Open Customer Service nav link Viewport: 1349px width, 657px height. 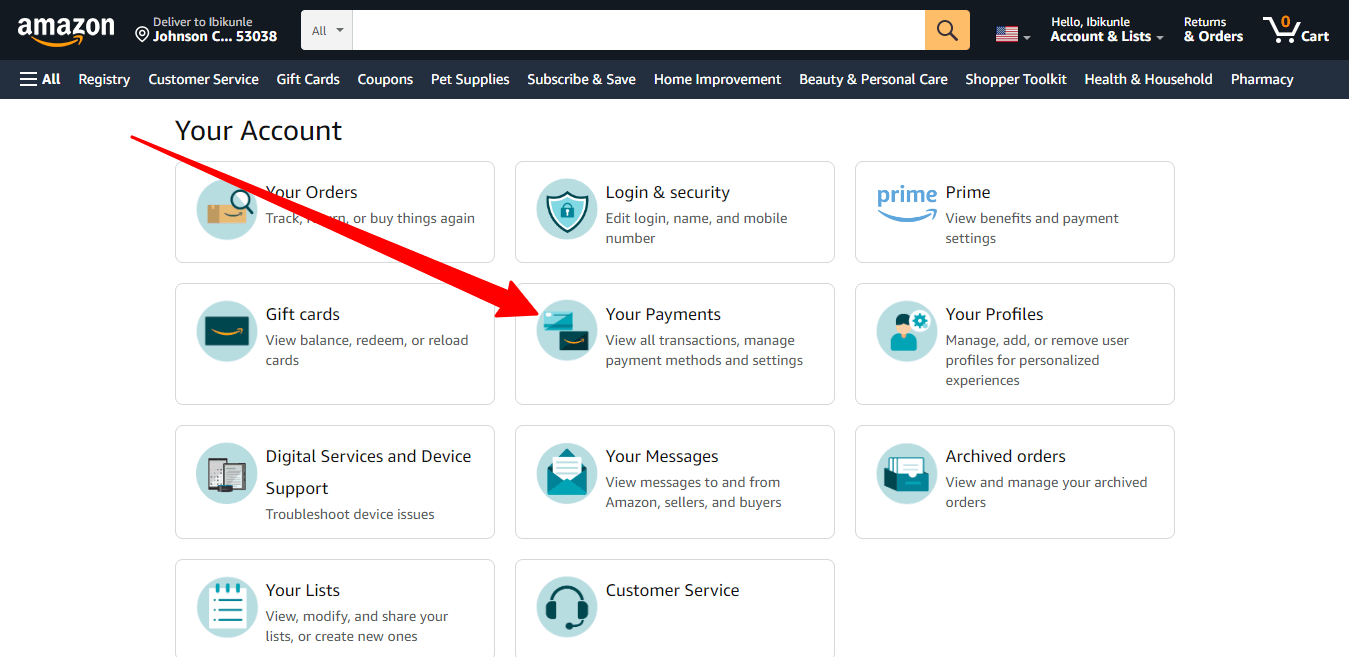click(203, 79)
